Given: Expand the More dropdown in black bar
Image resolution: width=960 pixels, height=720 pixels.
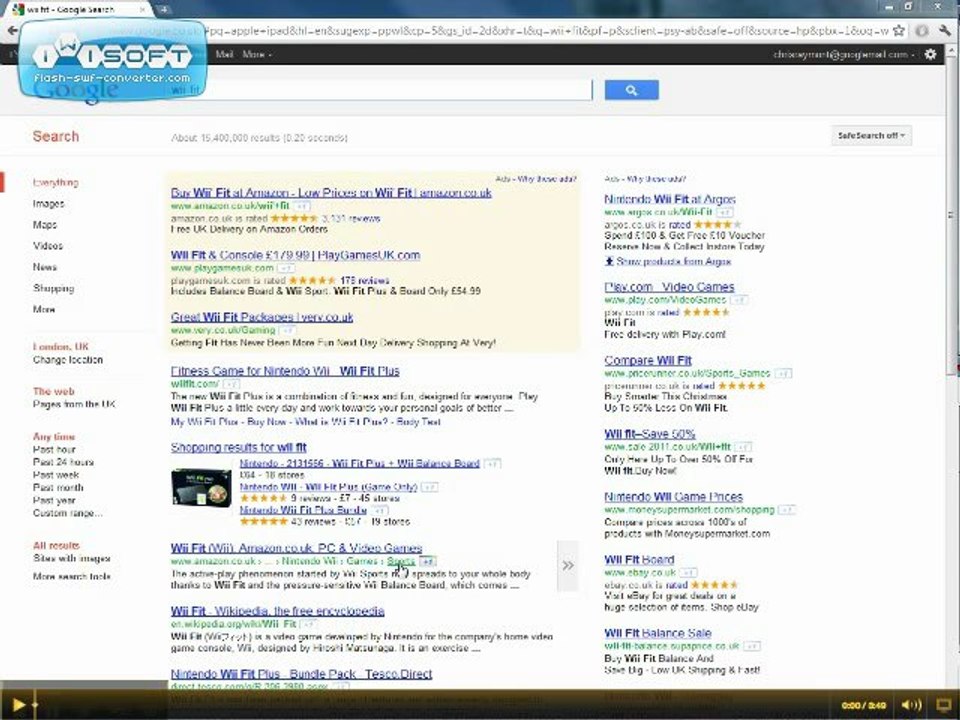Looking at the screenshot, I should coord(257,54).
